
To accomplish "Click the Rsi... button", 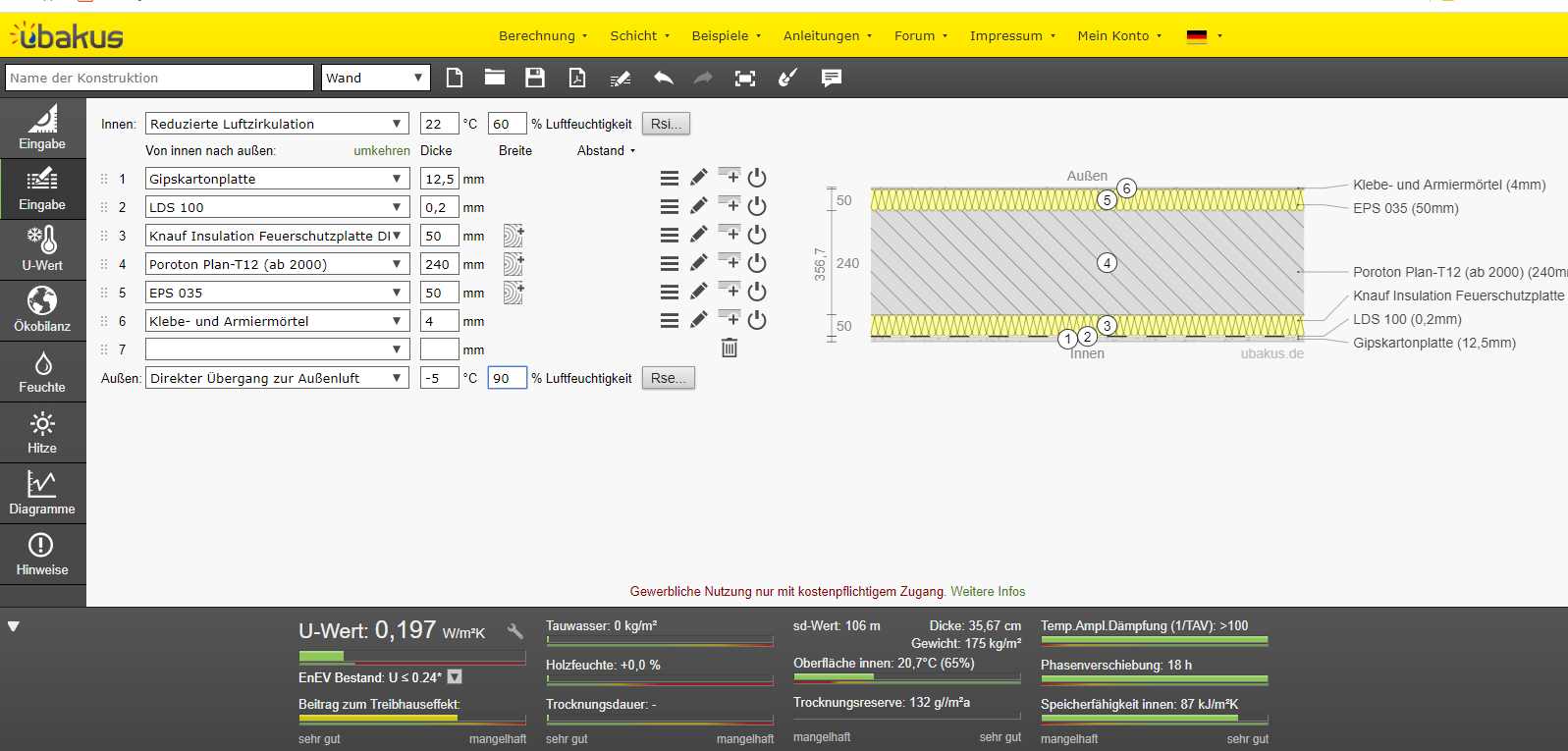I will tap(666, 124).
